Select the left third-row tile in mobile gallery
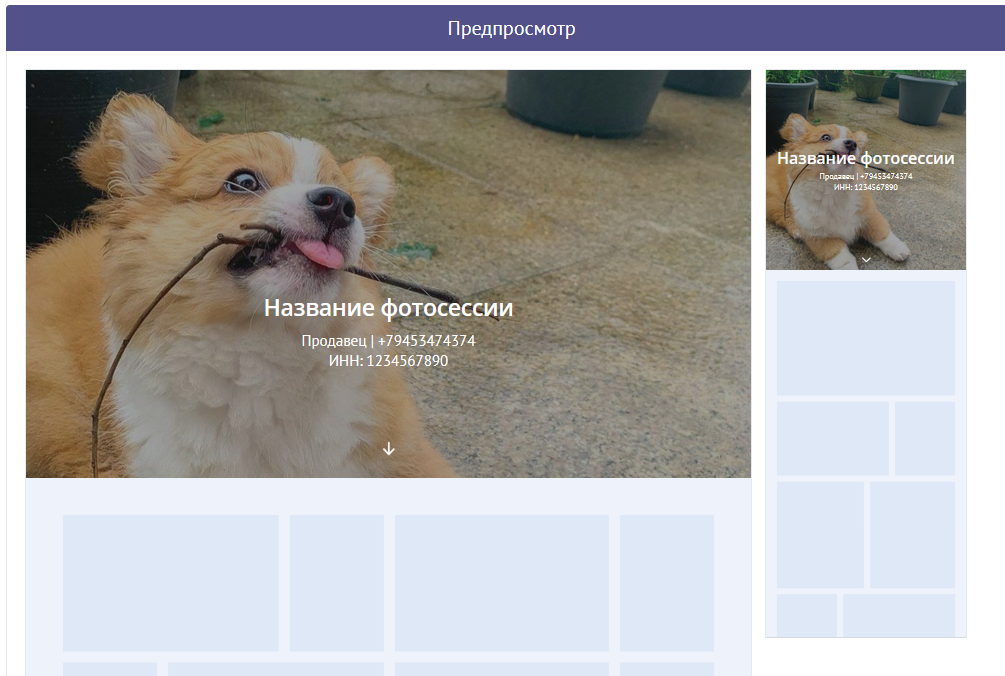 (x=820, y=534)
